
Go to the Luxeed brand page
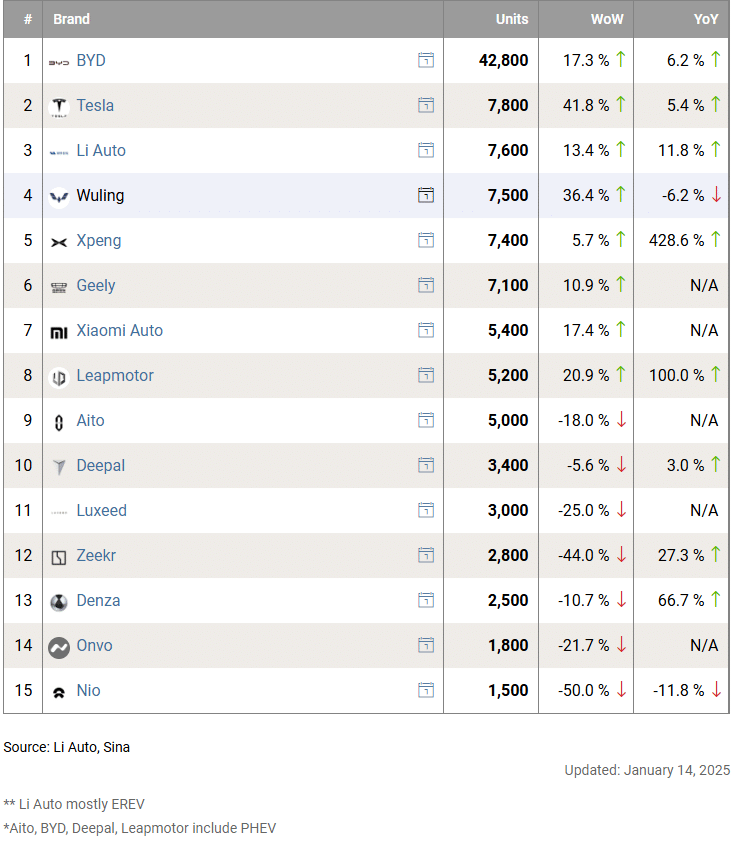point(102,511)
